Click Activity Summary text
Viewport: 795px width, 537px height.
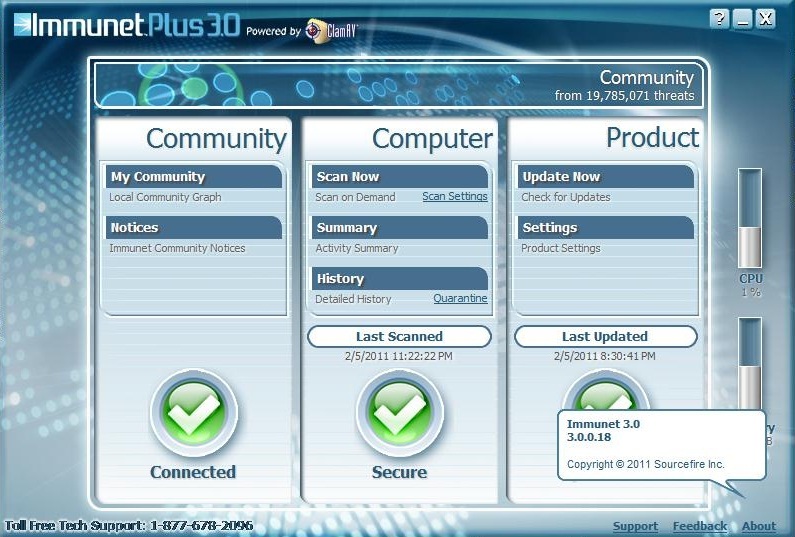(x=356, y=248)
